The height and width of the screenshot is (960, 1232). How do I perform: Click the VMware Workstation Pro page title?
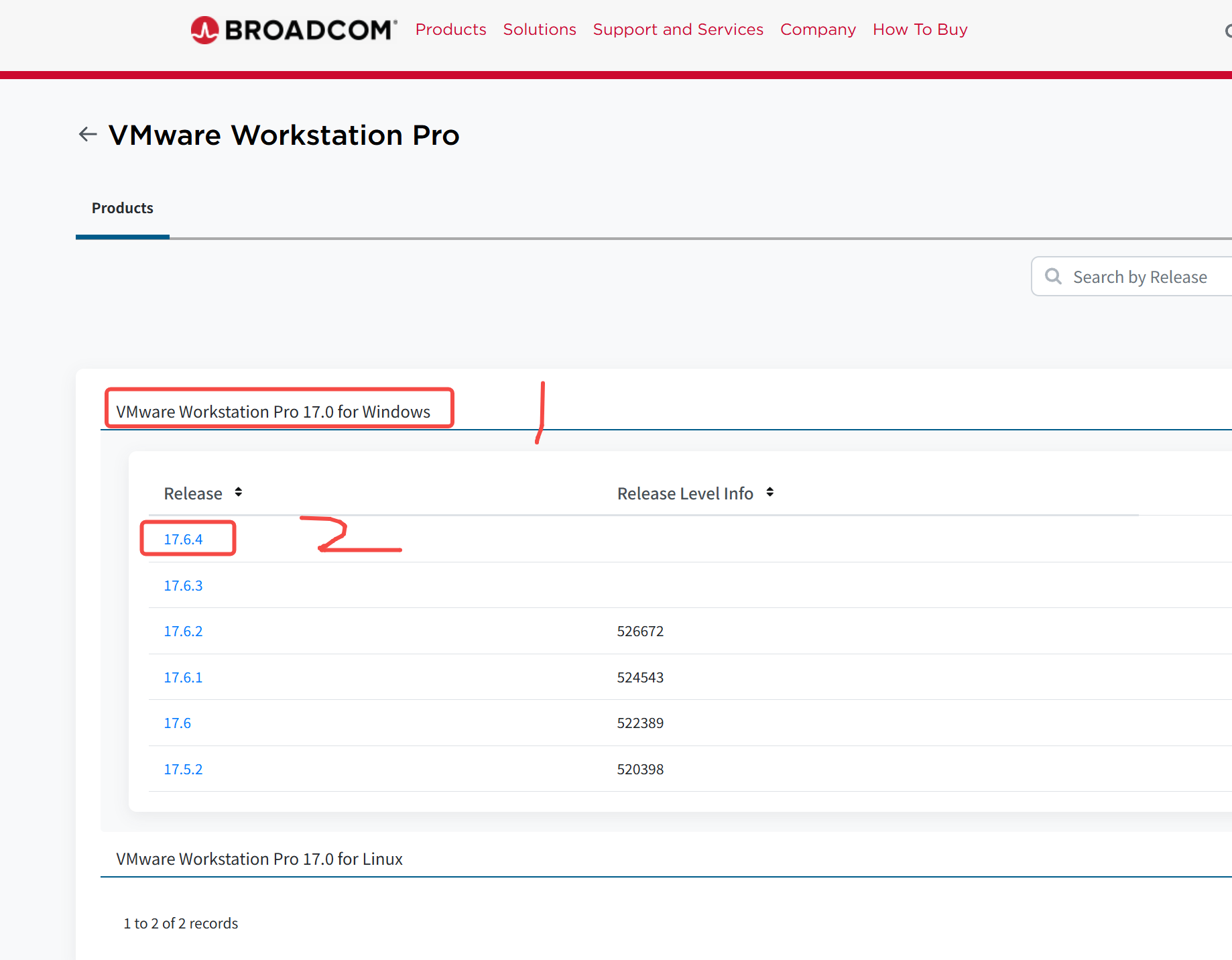[284, 135]
